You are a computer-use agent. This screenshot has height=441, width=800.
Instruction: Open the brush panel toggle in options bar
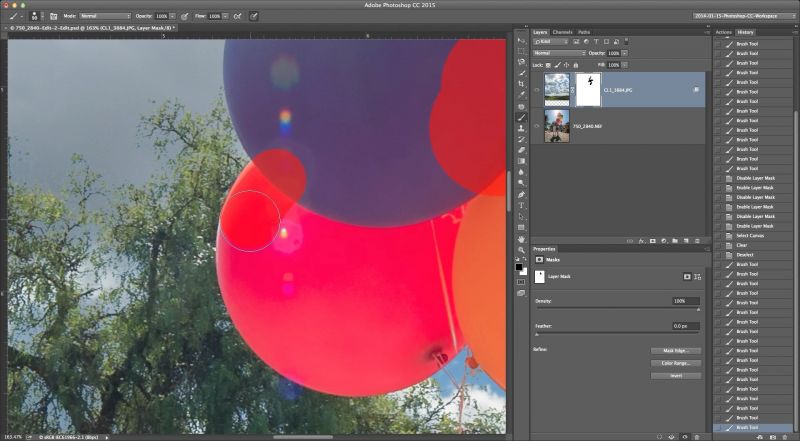point(54,16)
